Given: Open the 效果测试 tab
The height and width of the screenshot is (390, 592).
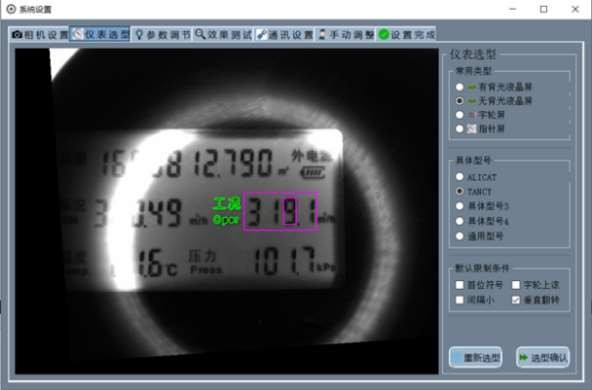Looking at the screenshot, I should pyautogui.click(x=223, y=34).
